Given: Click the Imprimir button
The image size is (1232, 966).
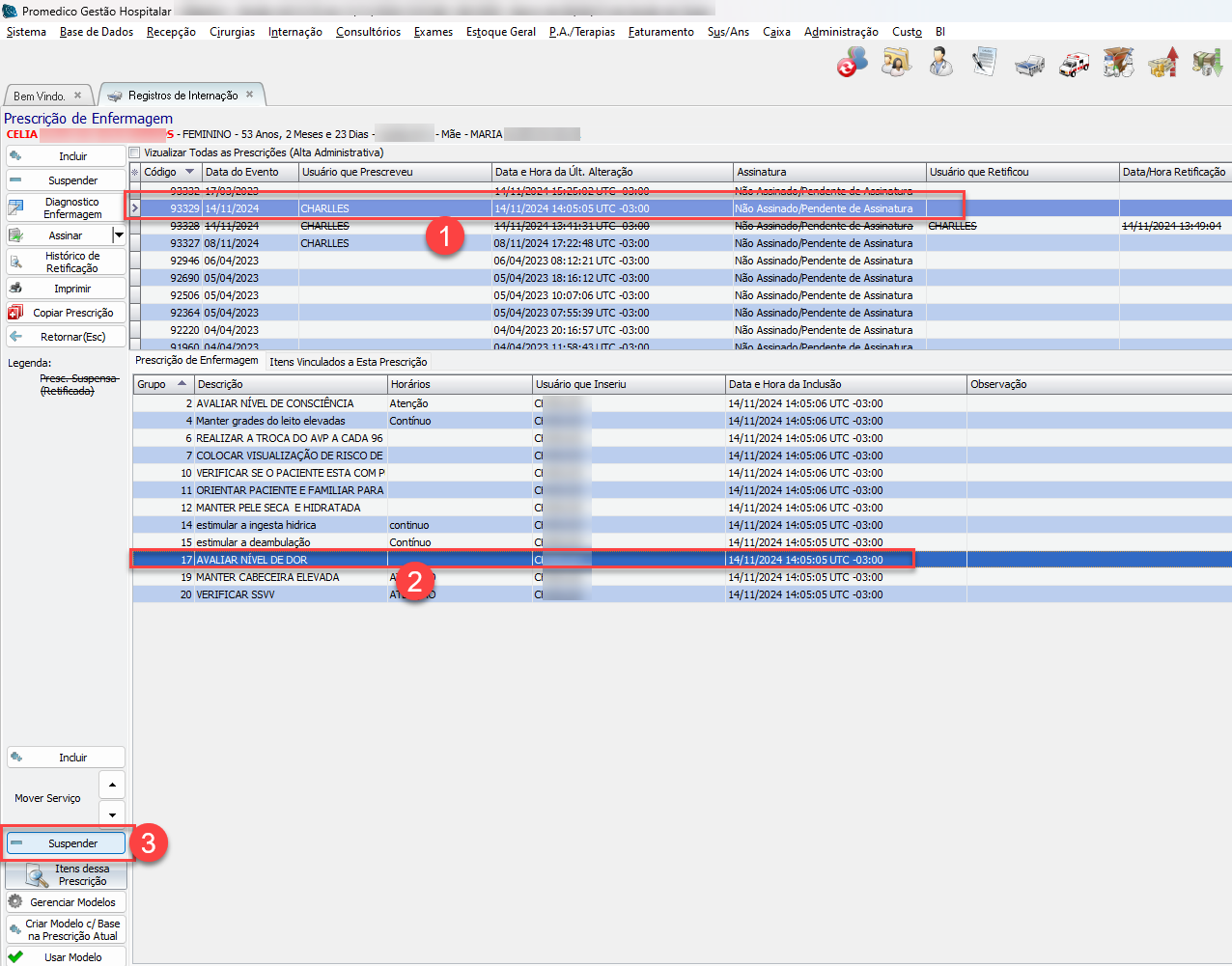Looking at the screenshot, I should [x=66, y=289].
